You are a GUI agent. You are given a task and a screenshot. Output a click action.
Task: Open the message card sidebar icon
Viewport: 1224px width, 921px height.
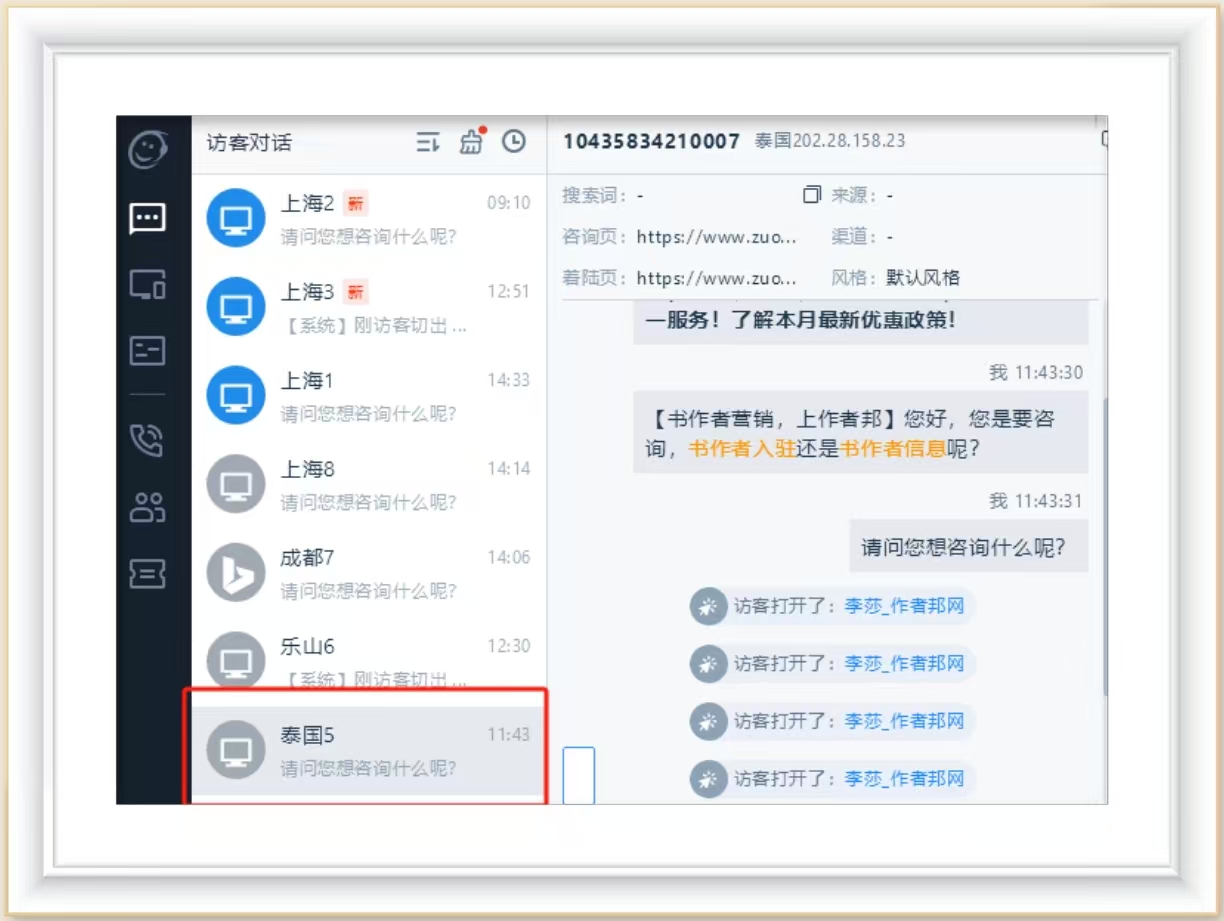(148, 351)
